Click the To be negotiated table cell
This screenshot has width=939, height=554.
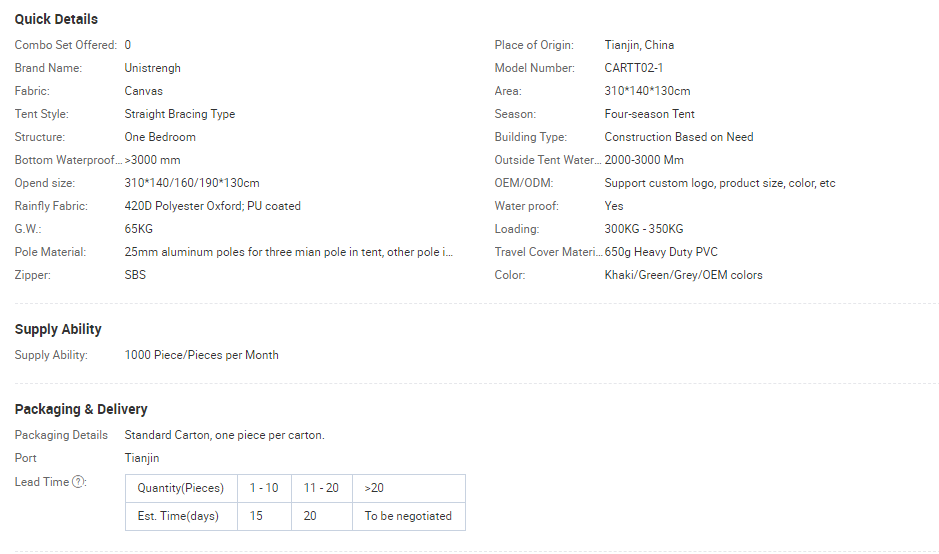408,516
